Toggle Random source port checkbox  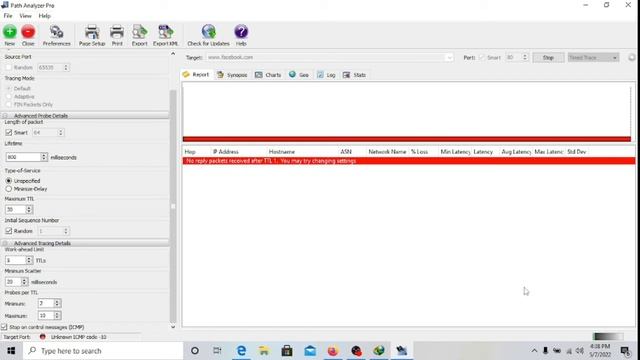pos(9,67)
